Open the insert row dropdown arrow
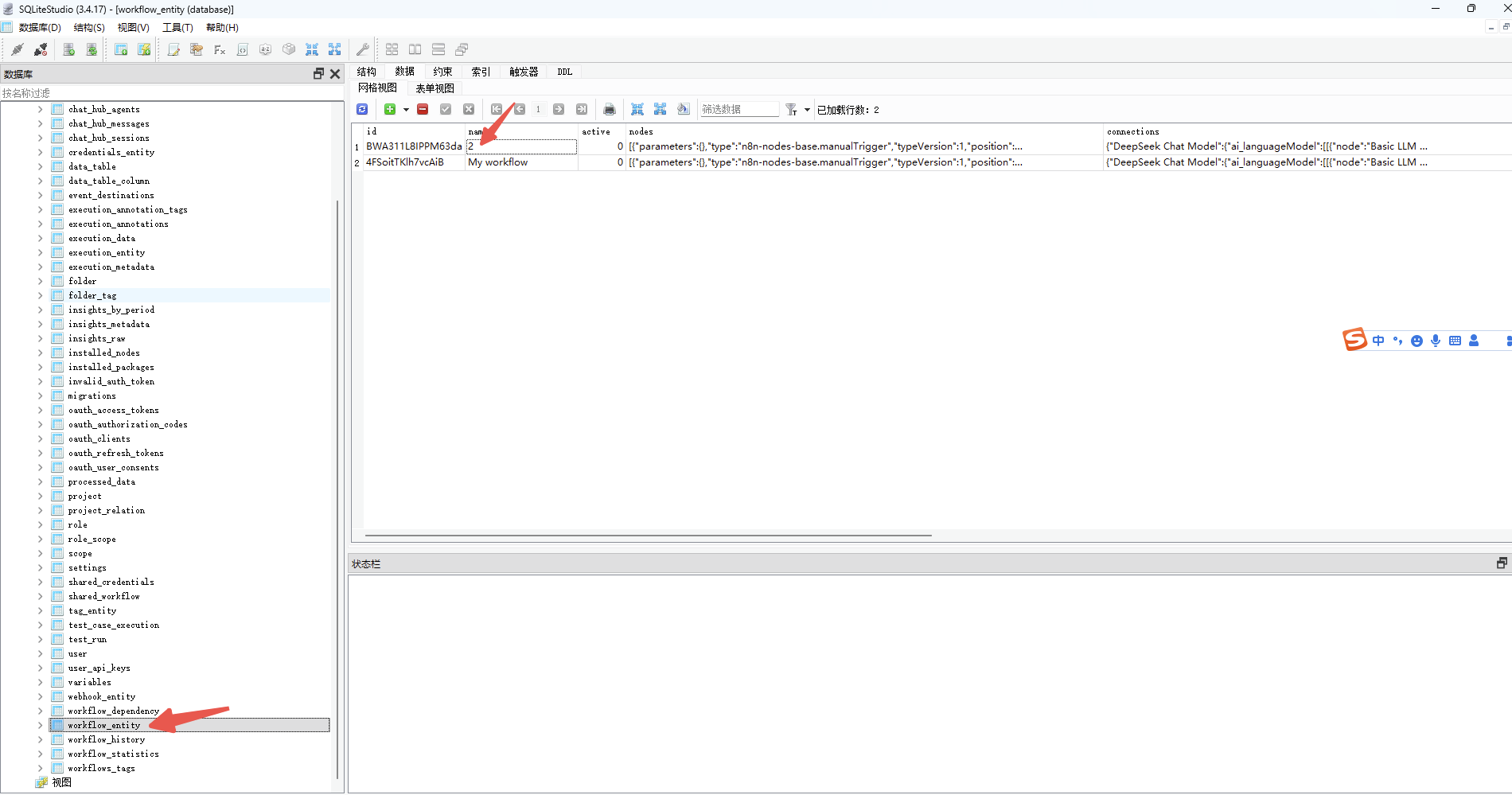Viewport: 1512px width, 795px height. pyautogui.click(x=406, y=110)
